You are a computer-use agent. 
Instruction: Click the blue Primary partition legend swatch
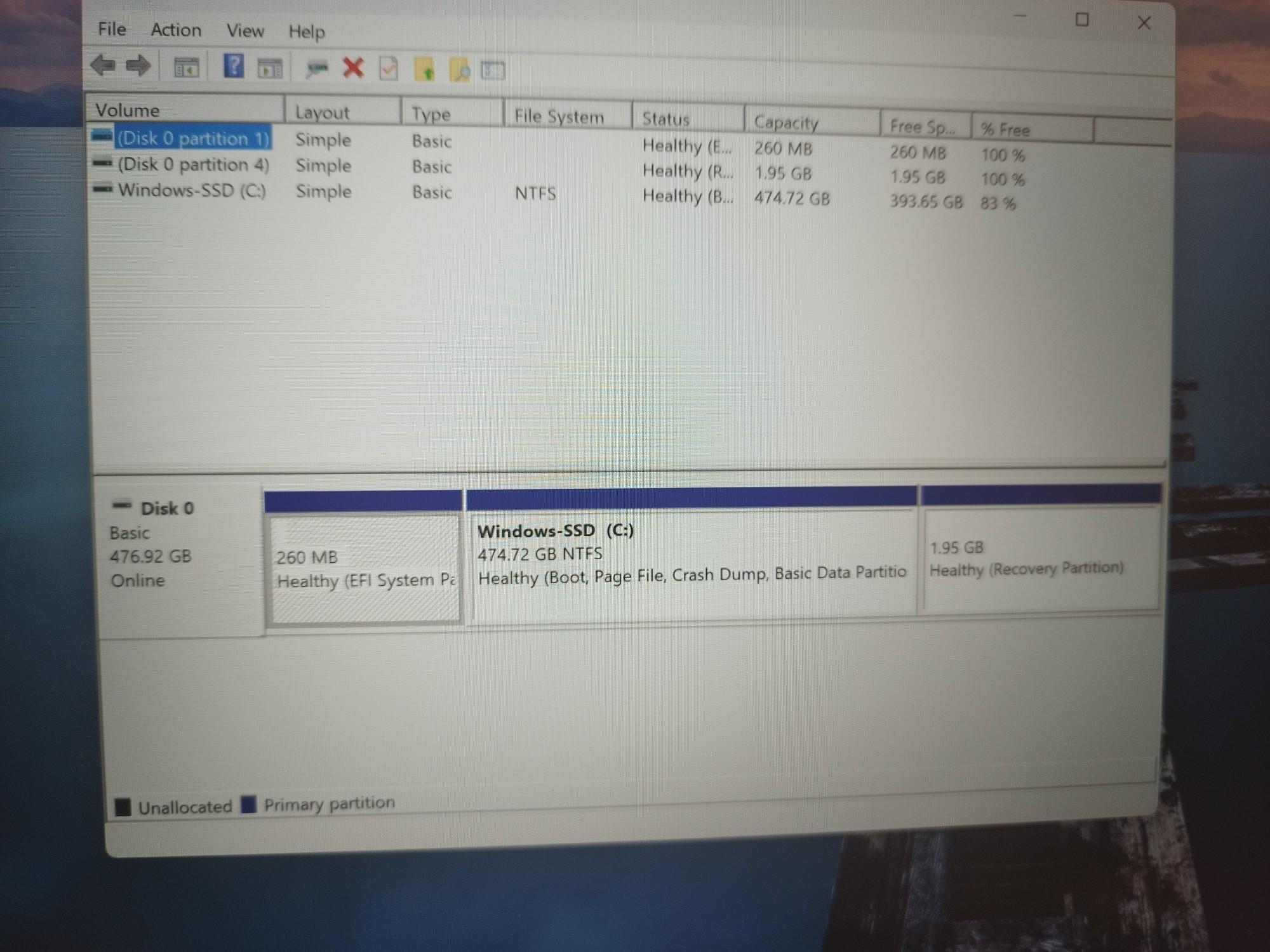tap(249, 804)
